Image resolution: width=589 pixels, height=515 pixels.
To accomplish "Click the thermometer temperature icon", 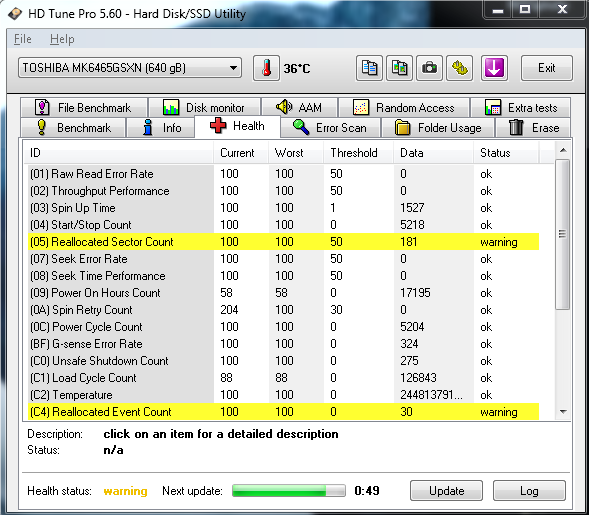I will point(266,68).
